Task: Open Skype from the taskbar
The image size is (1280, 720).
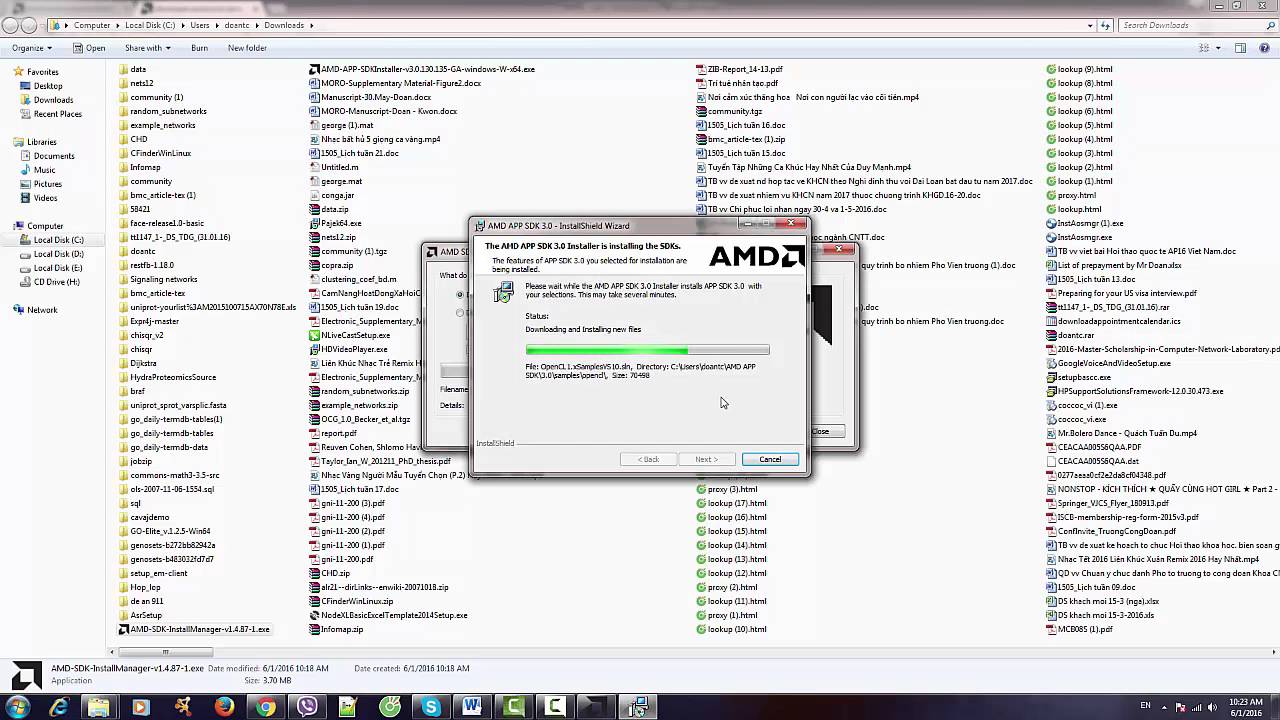Action: (431, 706)
